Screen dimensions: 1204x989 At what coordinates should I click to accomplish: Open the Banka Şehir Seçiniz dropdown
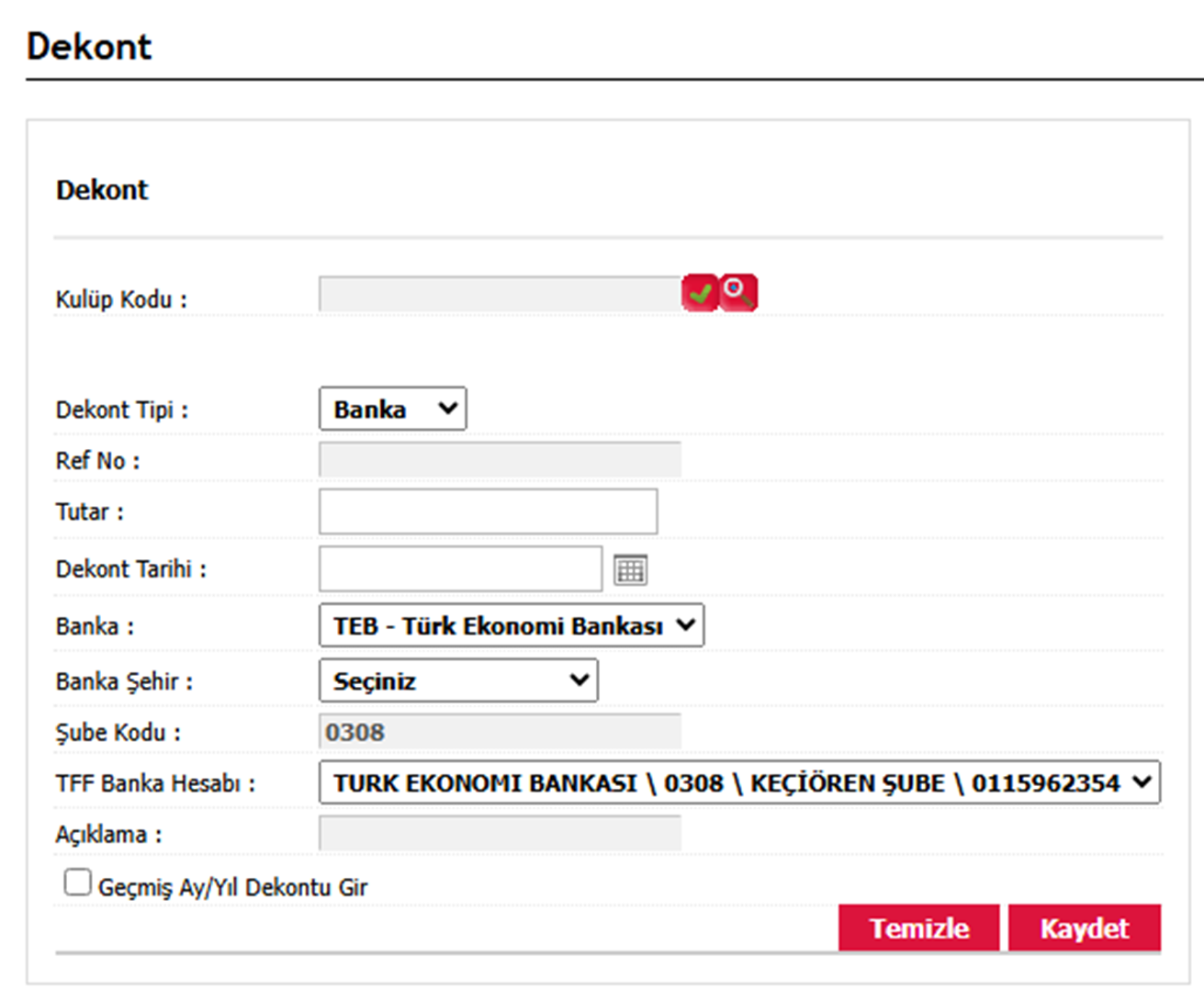pyautogui.click(x=458, y=681)
